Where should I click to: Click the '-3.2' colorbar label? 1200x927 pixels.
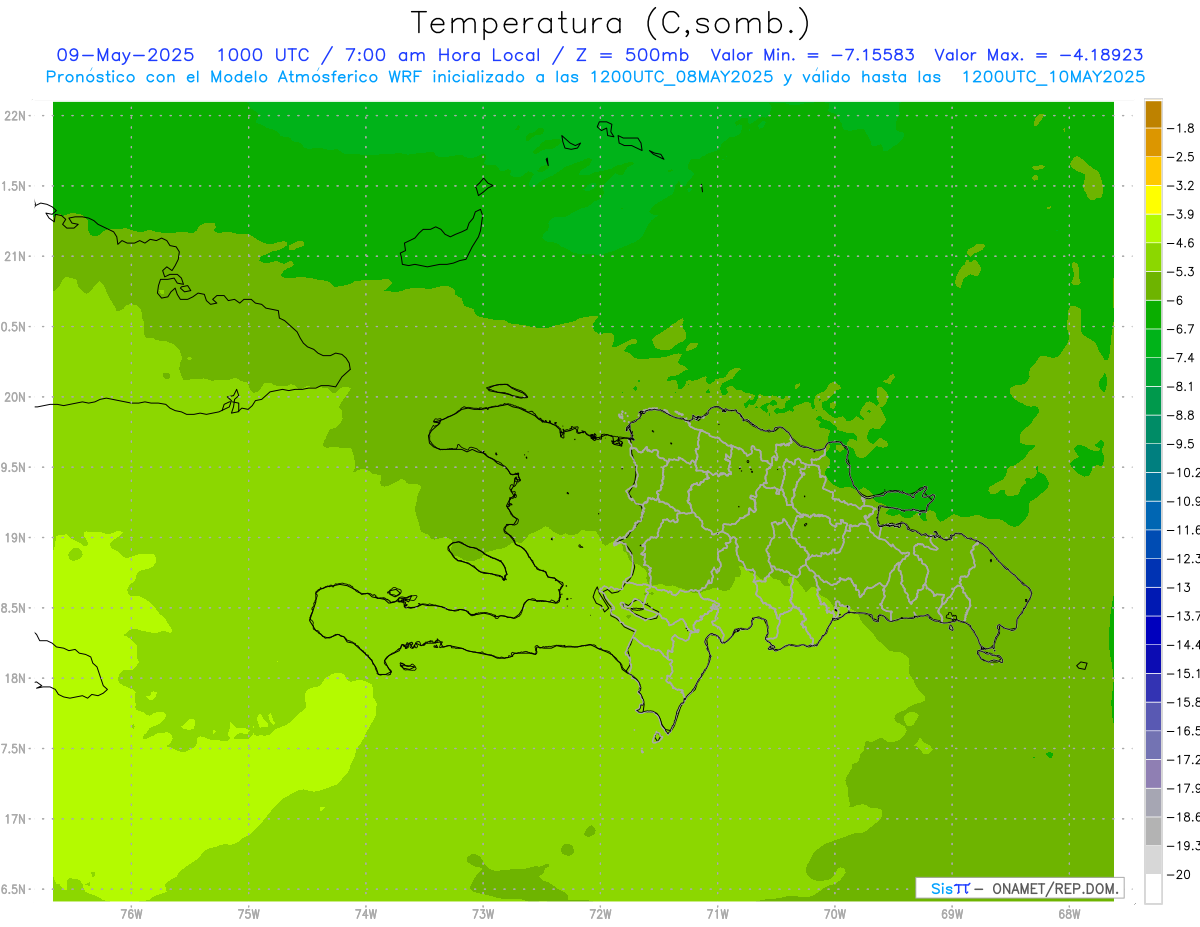(1181, 185)
